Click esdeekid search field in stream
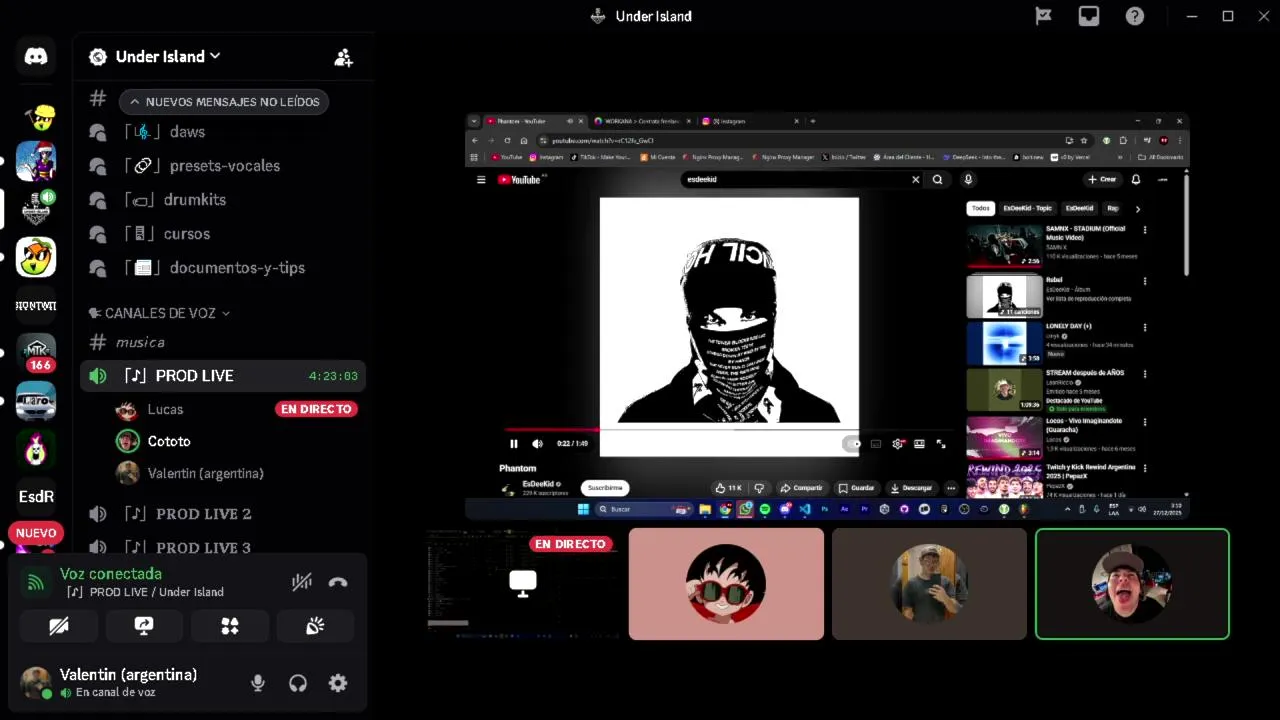This screenshot has width=1280, height=720. coord(795,180)
